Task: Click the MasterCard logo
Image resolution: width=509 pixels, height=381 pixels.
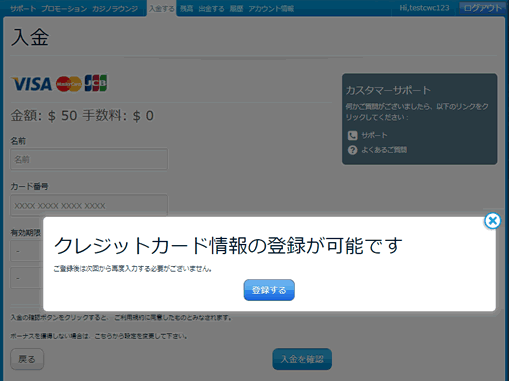Action: tap(69, 84)
